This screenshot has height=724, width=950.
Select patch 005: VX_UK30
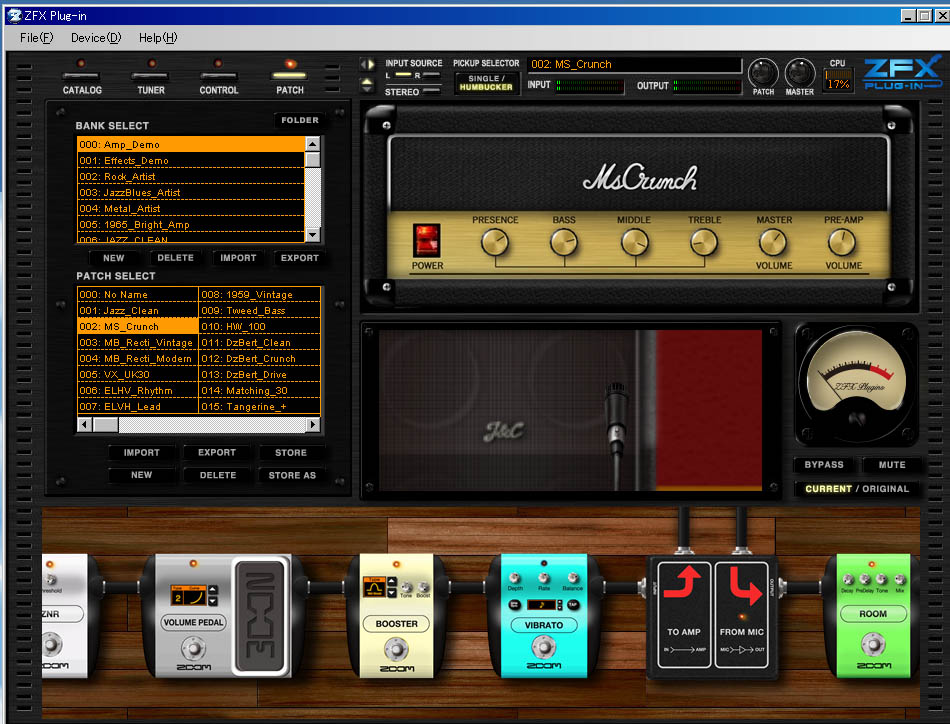138,374
